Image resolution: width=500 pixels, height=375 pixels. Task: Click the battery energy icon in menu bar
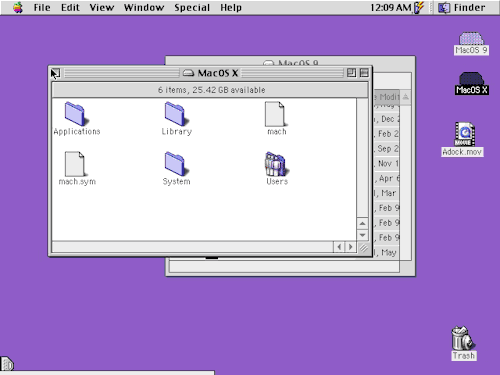(419, 7)
